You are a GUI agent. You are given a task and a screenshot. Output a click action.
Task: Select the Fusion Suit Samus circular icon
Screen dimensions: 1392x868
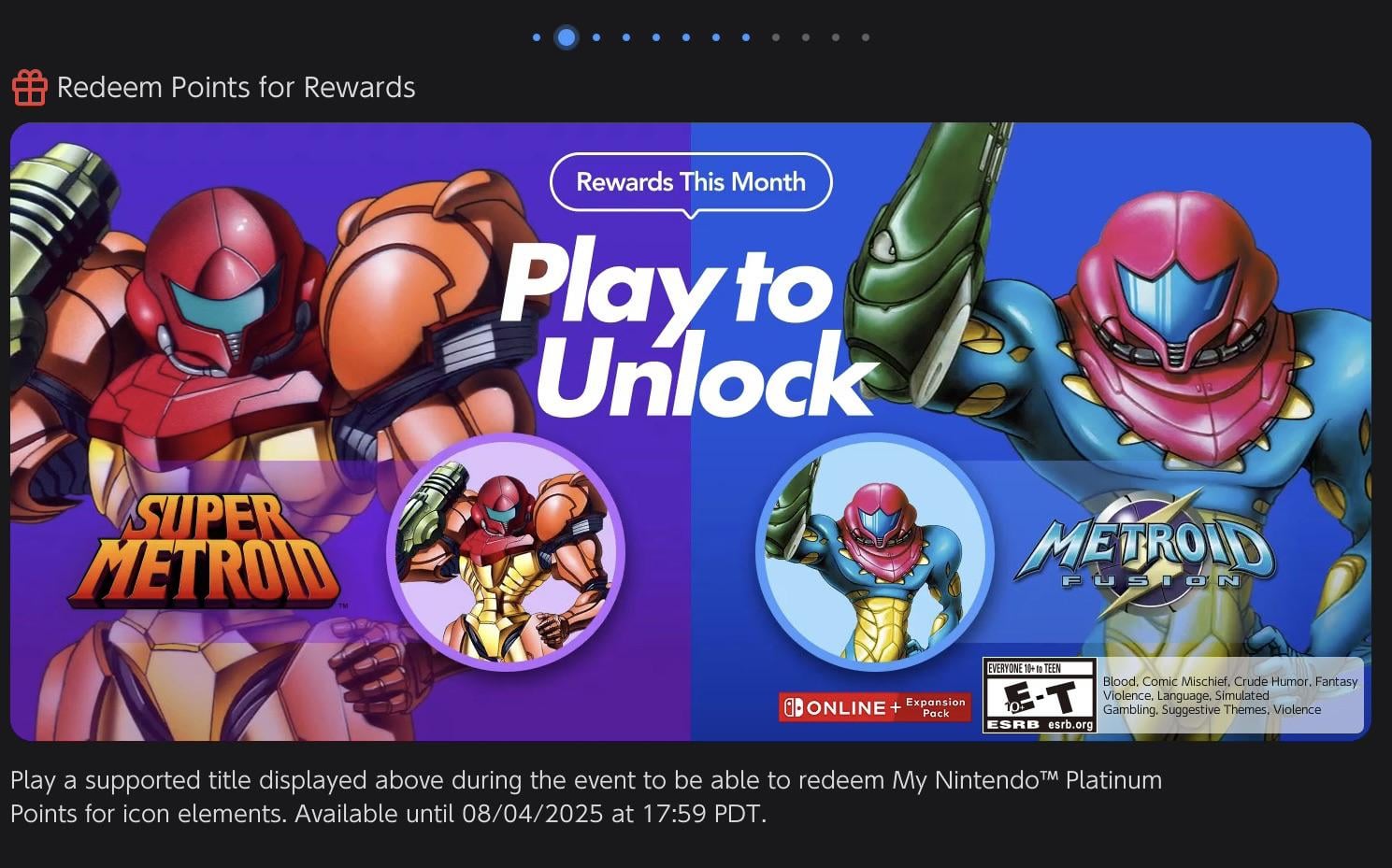coord(875,552)
